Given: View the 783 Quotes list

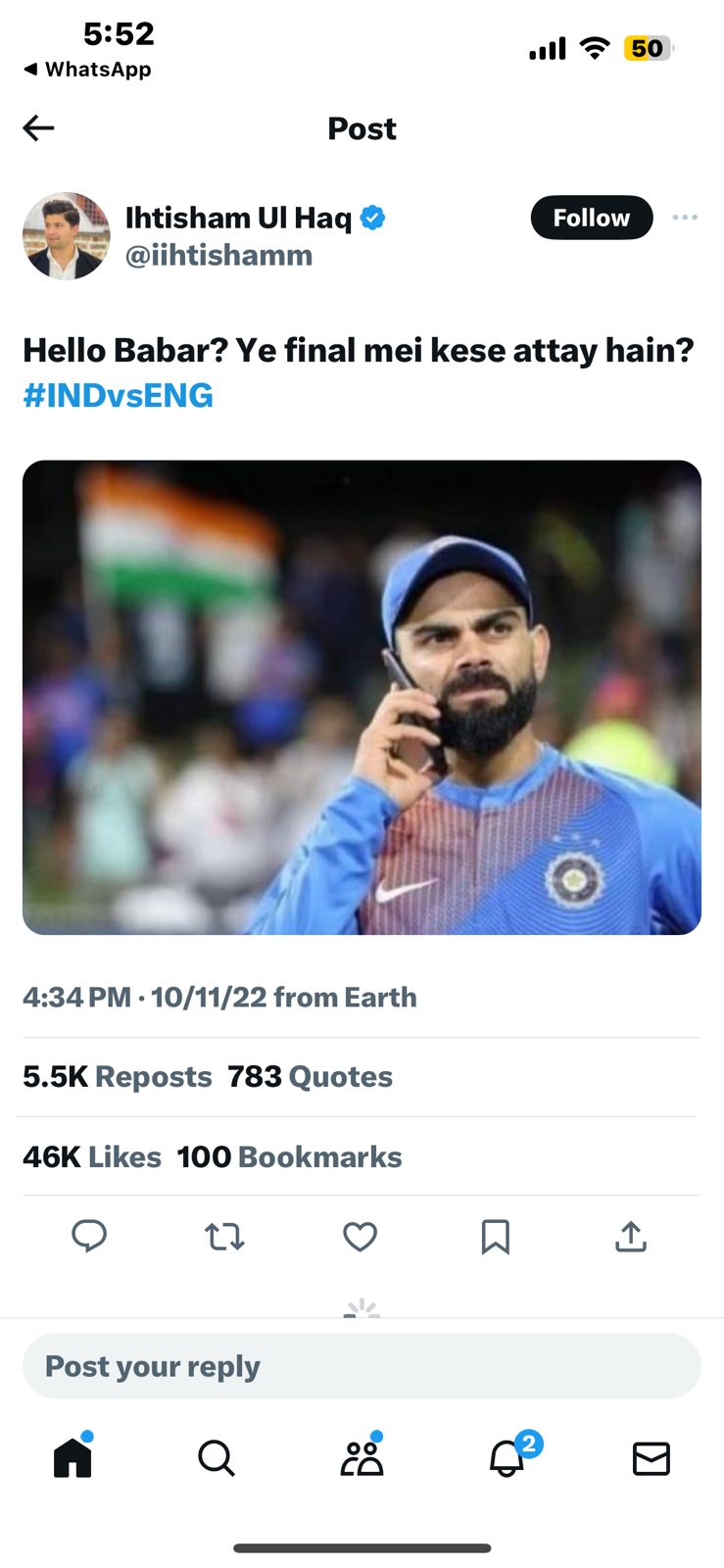Looking at the screenshot, I should point(310,1077).
